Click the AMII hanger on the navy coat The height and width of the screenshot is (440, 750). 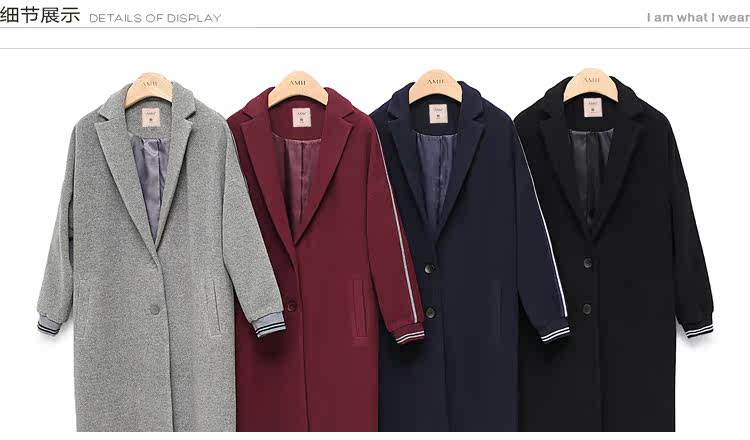(x=435, y=86)
